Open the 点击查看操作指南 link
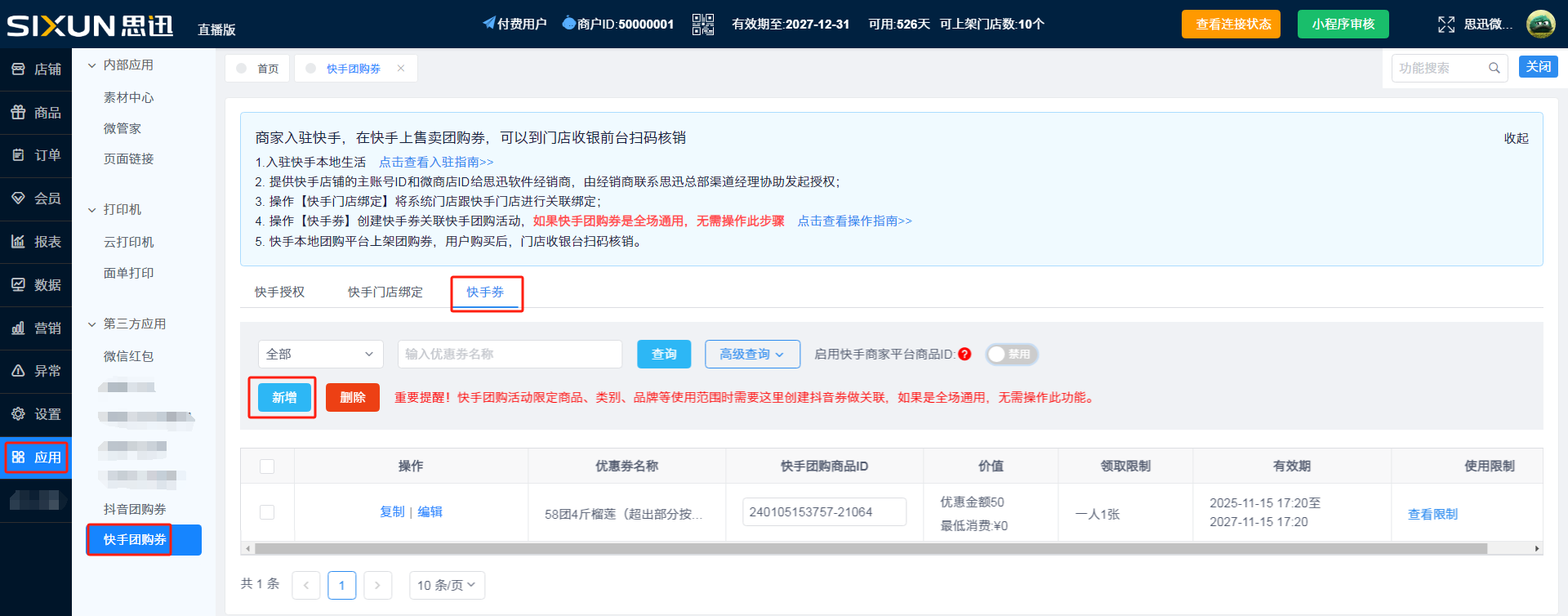The image size is (1568, 616). [x=854, y=221]
